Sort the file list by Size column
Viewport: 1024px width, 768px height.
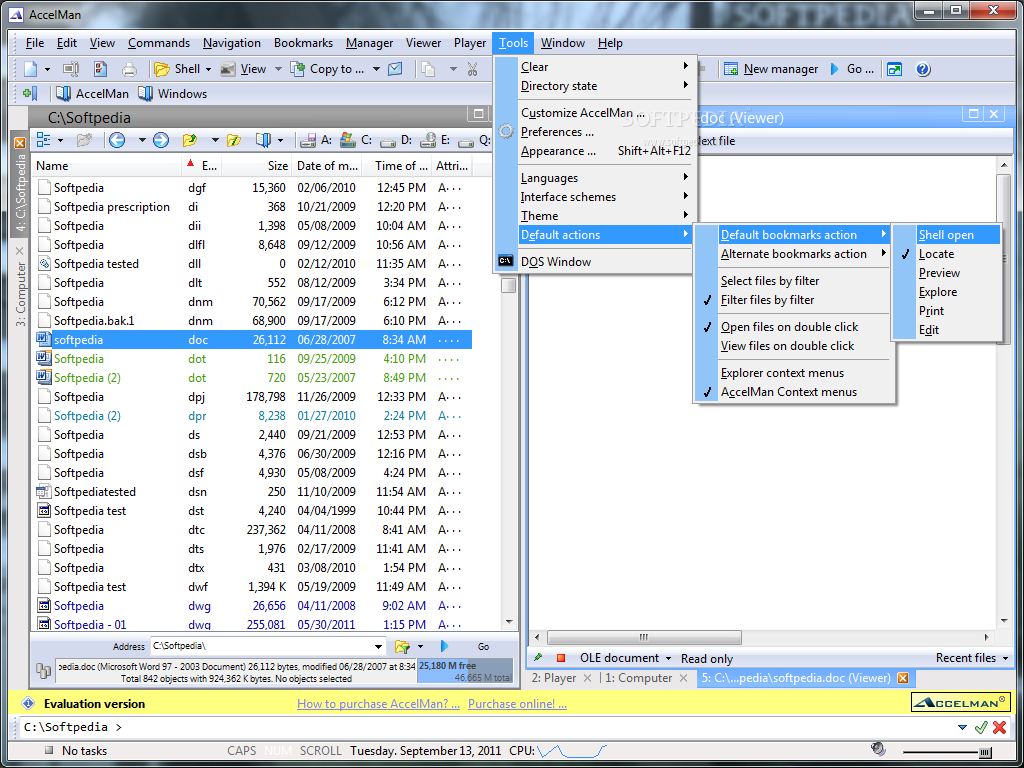258,166
